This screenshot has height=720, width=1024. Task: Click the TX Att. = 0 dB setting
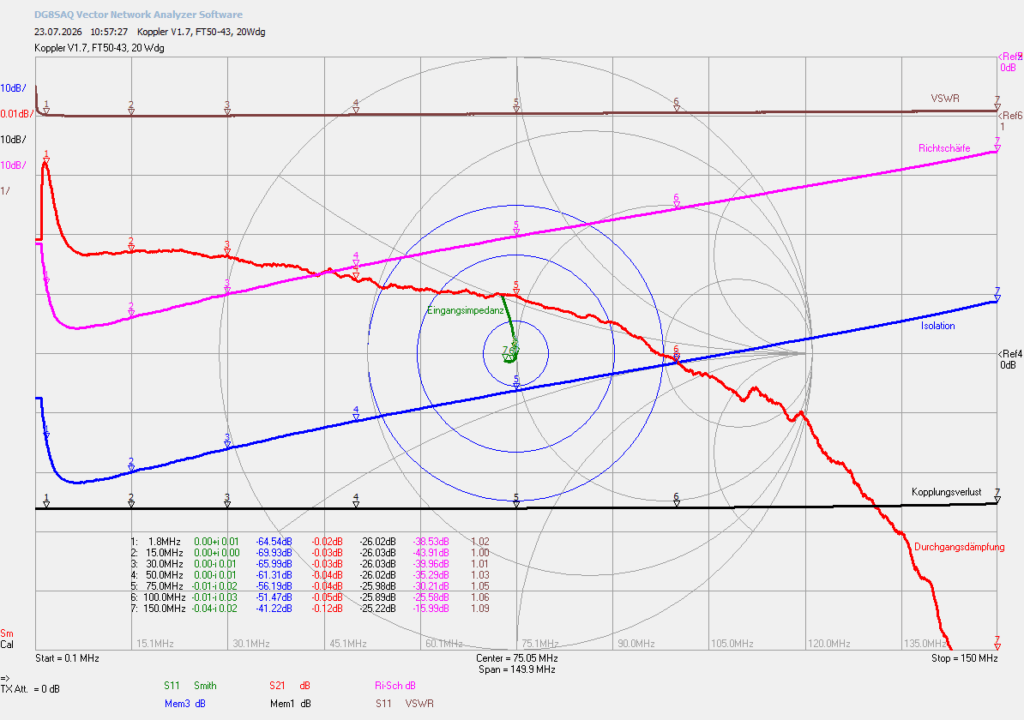point(30,689)
